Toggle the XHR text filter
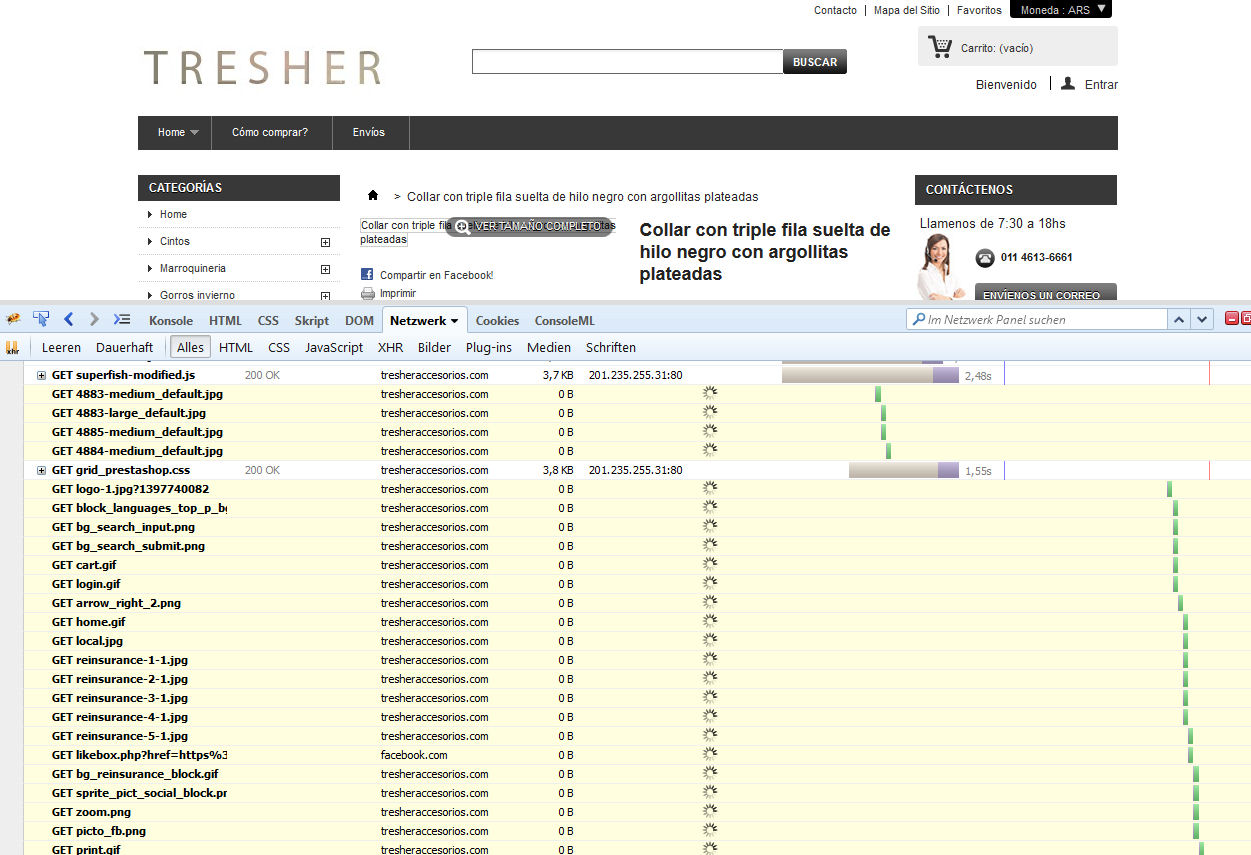The height and width of the screenshot is (855, 1251). click(391, 348)
